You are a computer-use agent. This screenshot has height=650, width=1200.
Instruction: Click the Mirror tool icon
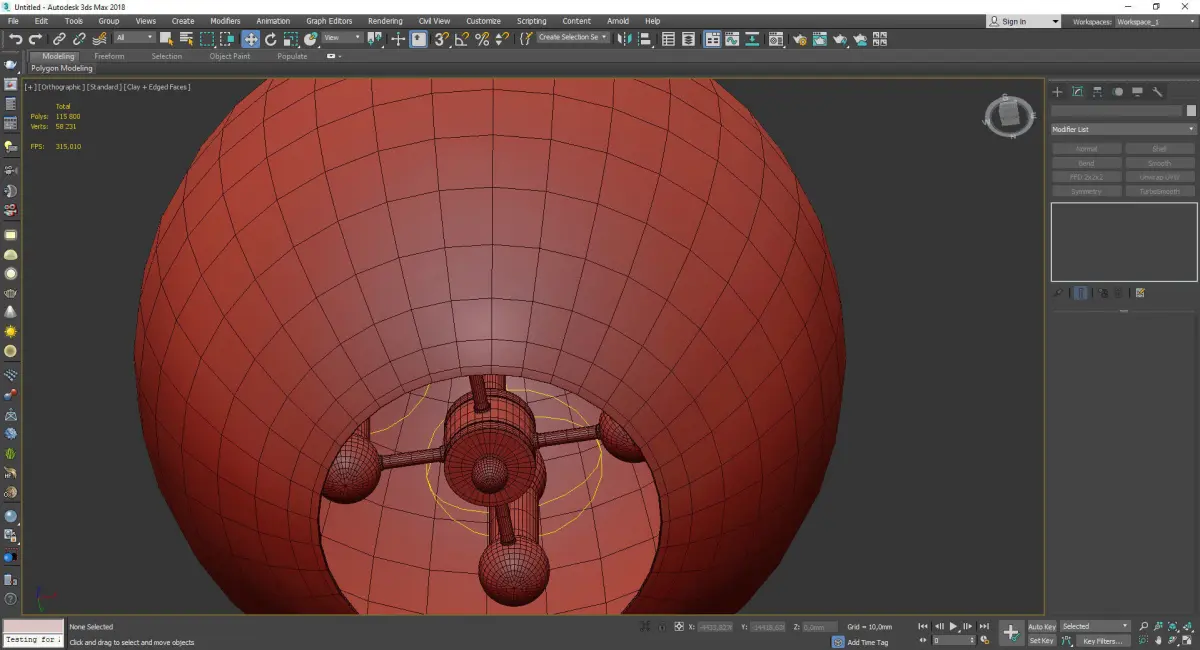(x=624, y=39)
